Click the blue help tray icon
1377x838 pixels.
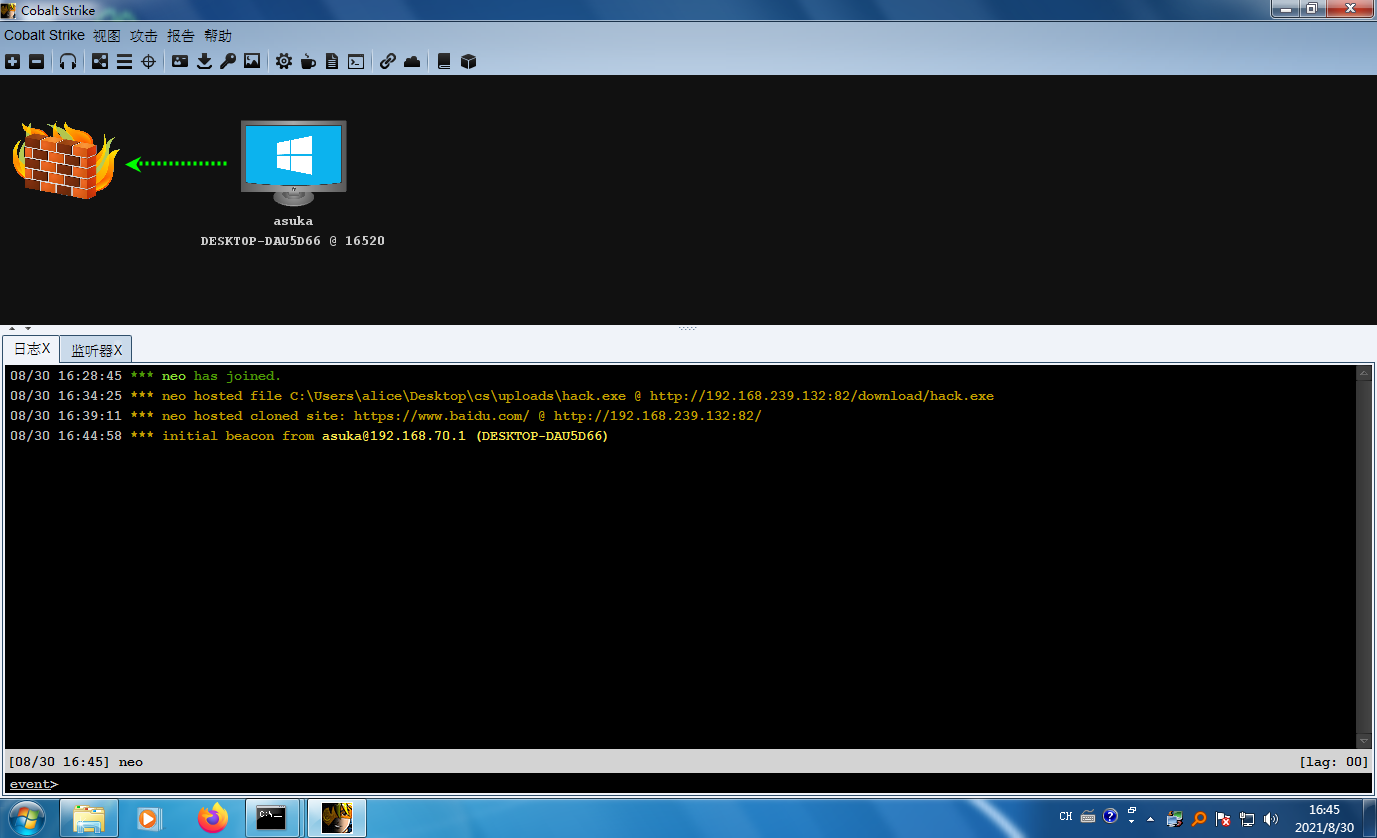1110,817
